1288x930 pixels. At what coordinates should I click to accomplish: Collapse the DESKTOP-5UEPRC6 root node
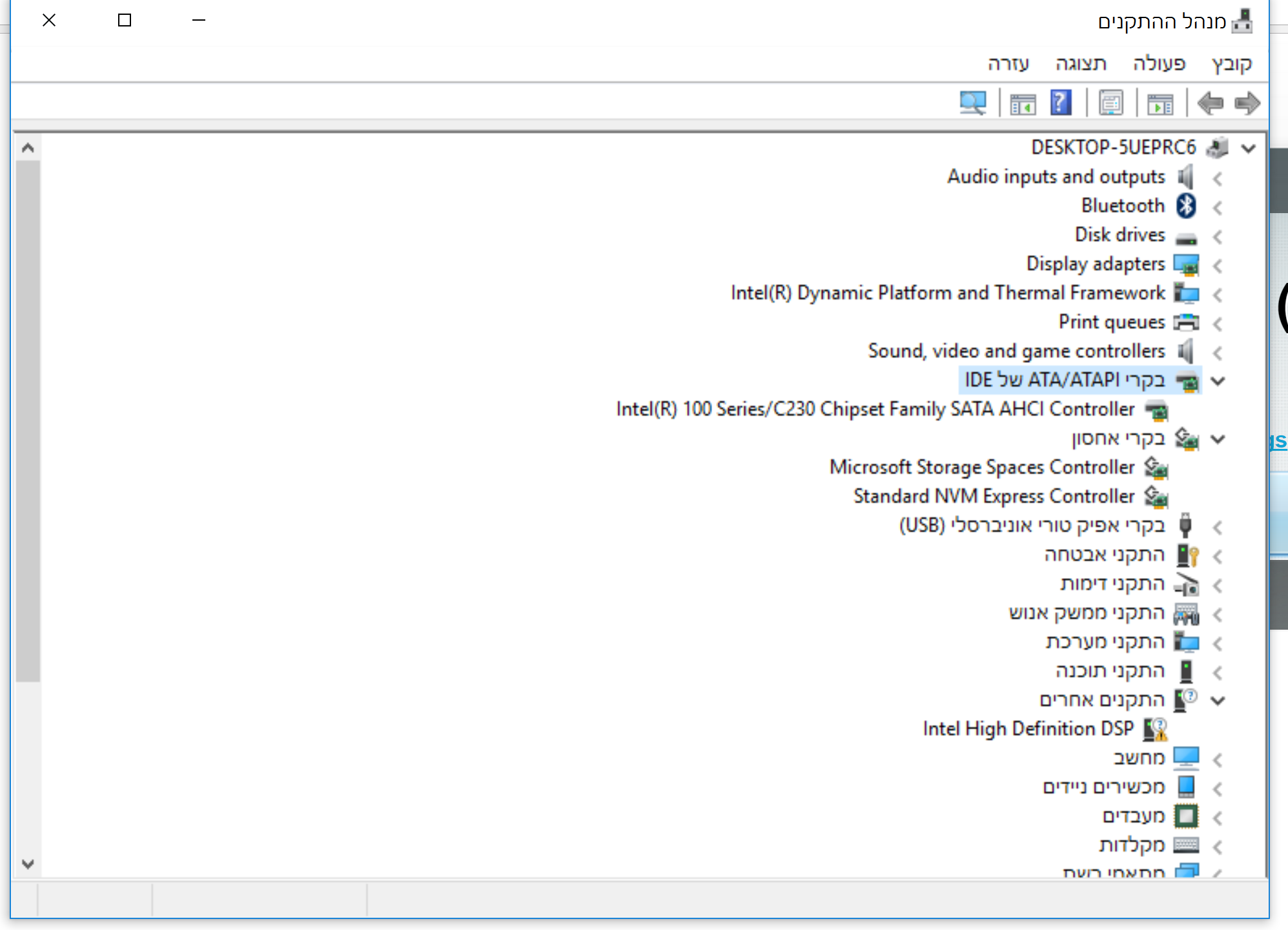click(1249, 149)
